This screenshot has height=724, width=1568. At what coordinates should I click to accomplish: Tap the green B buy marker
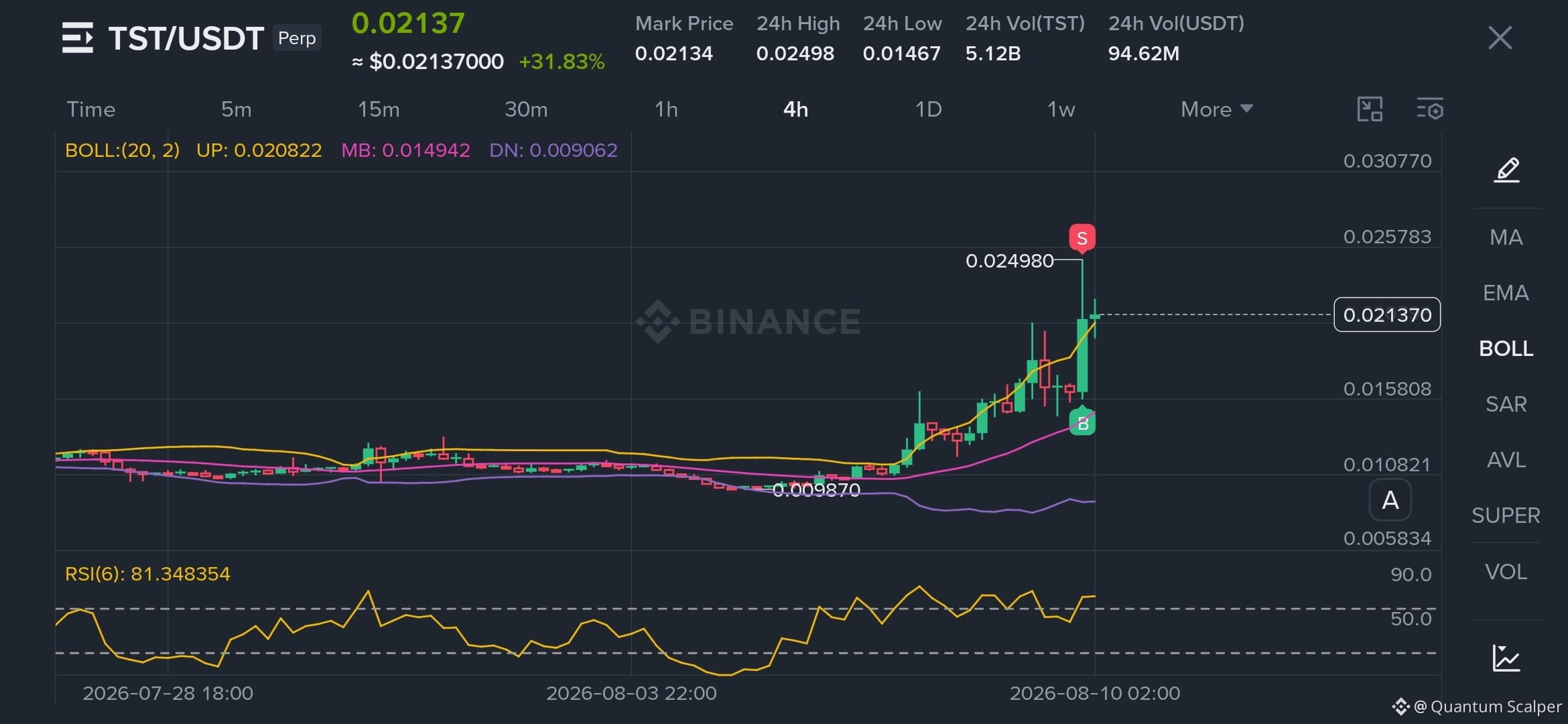[1082, 422]
